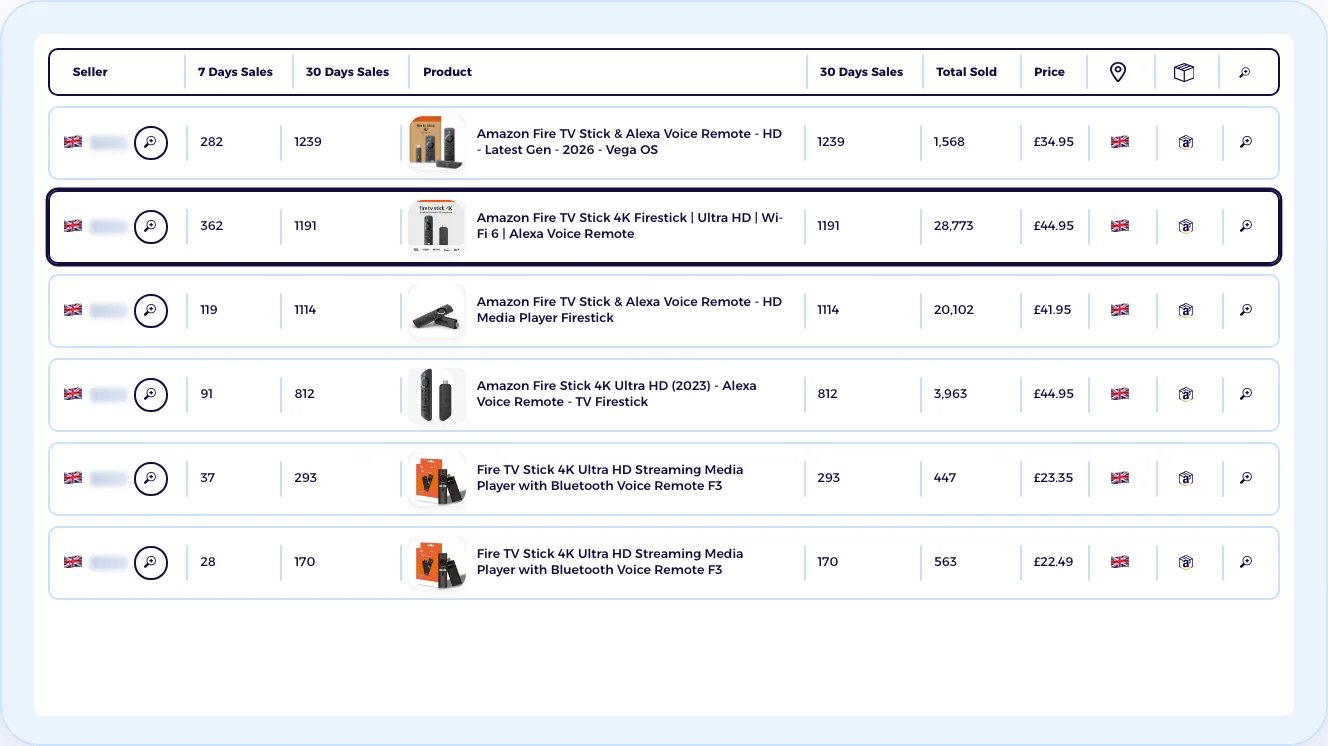The width and height of the screenshot is (1328, 746).
Task: Click the Amazon fulfilment icon in the £34.95 row
Action: pos(1186,142)
